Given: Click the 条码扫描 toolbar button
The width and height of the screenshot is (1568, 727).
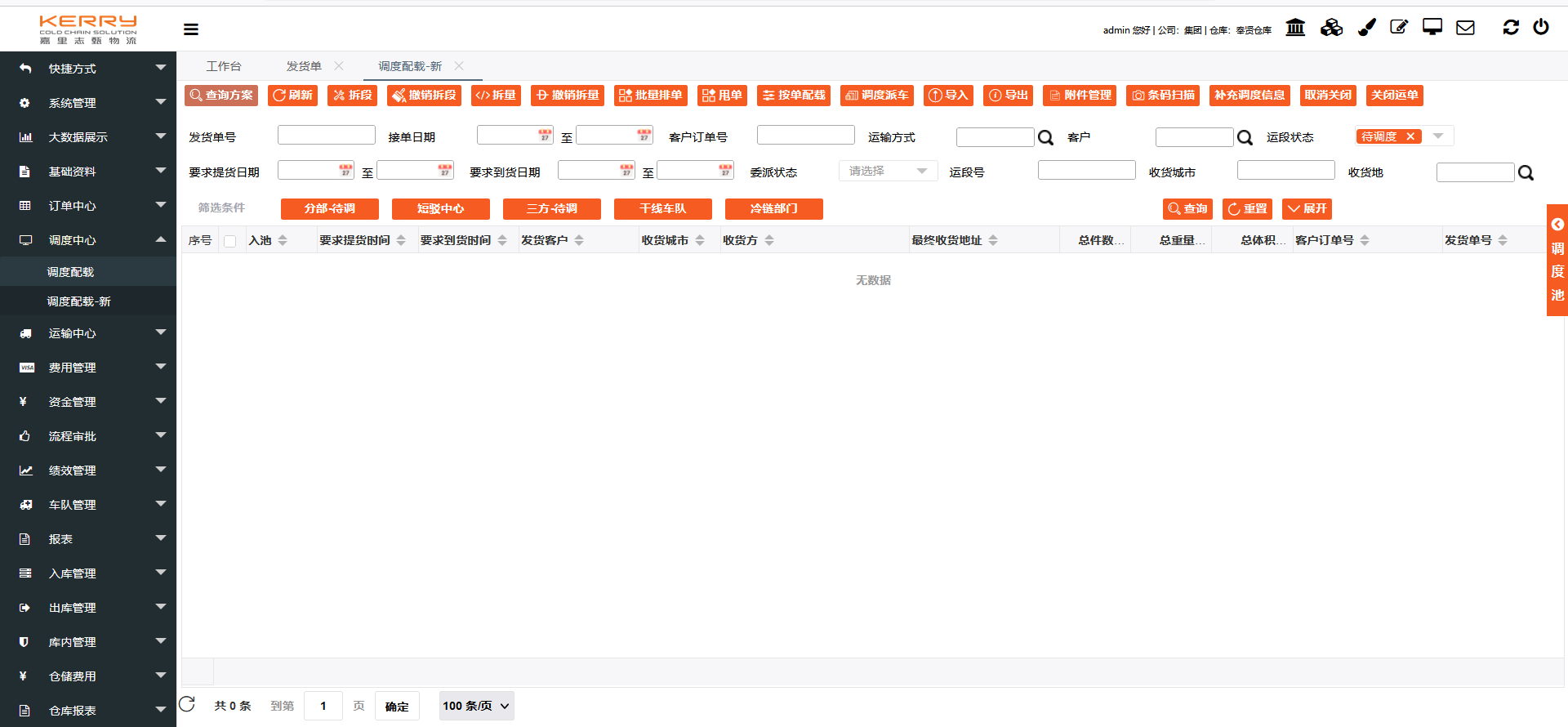Looking at the screenshot, I should tap(1163, 96).
